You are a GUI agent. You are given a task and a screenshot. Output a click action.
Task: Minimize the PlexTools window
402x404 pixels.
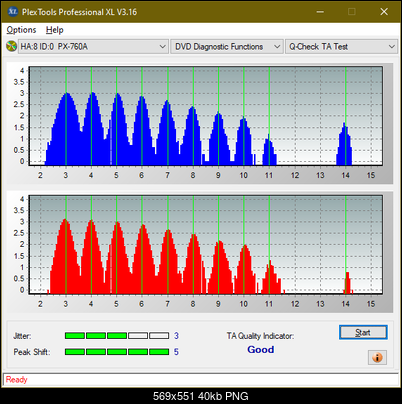pyautogui.click(x=320, y=12)
